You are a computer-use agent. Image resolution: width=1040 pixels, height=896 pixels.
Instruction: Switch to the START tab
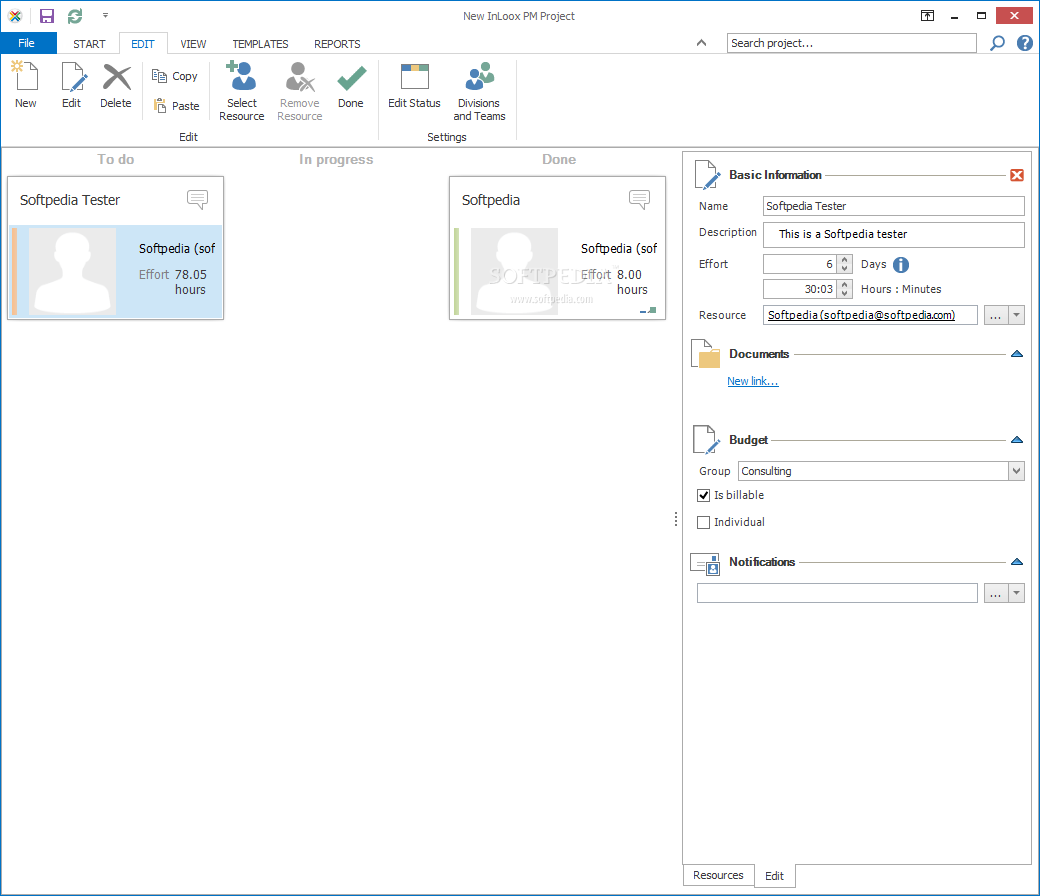point(89,44)
